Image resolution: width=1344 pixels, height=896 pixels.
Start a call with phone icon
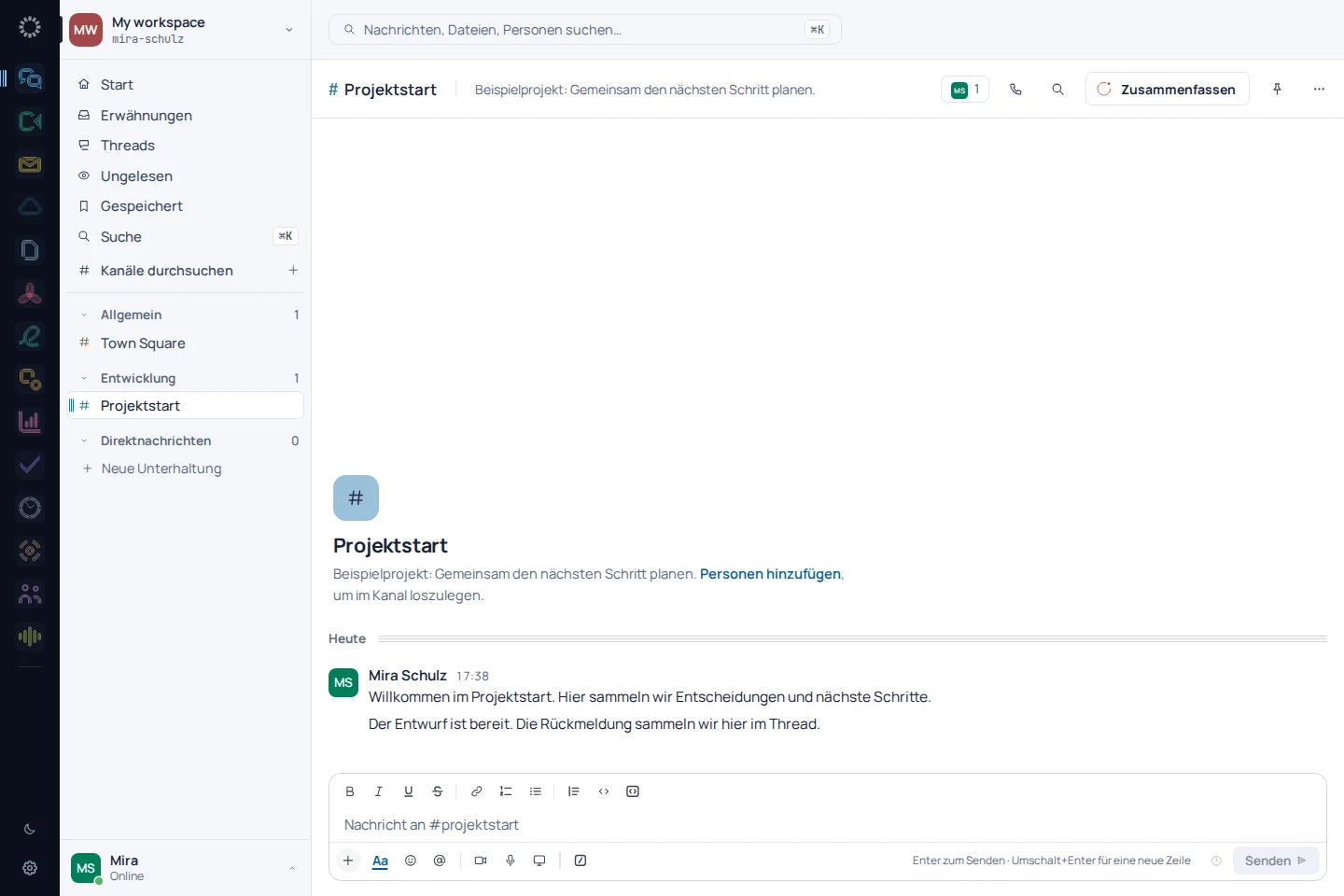click(x=1015, y=90)
